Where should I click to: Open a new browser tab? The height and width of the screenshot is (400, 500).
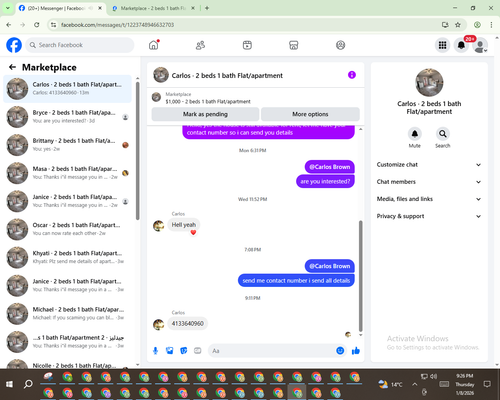pyautogui.click(x=207, y=8)
